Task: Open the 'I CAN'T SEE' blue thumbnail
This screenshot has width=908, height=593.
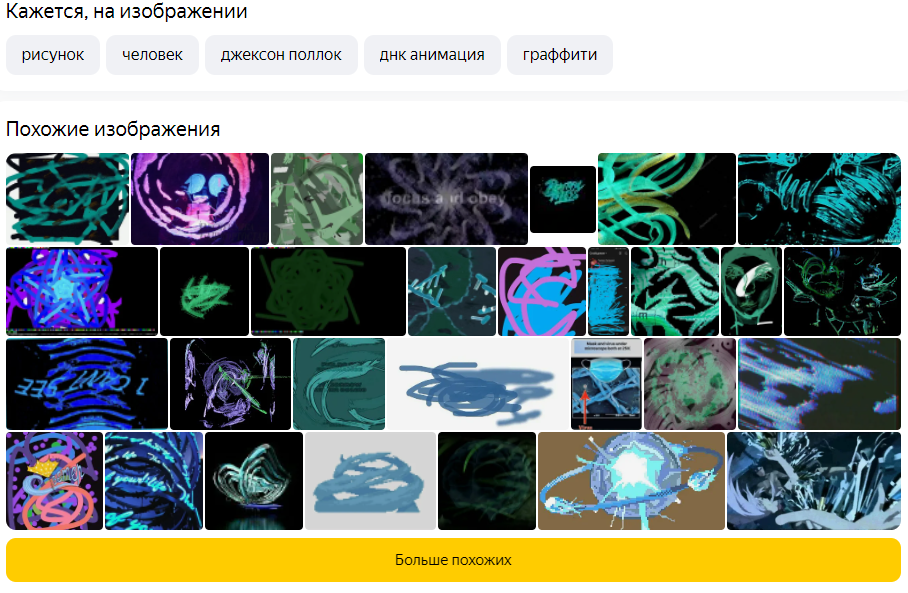Action: [87, 384]
